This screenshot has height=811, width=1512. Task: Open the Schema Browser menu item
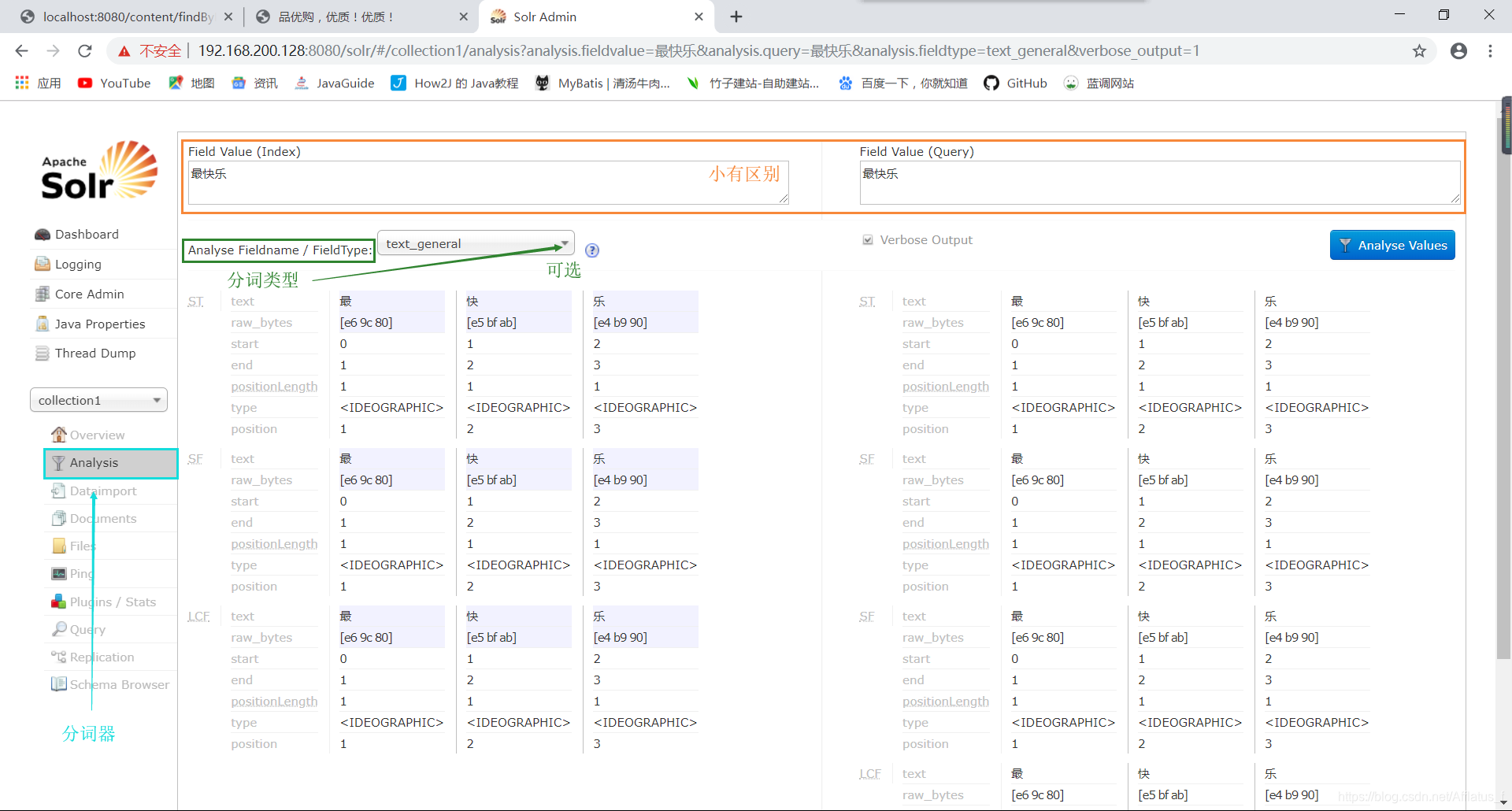(119, 685)
